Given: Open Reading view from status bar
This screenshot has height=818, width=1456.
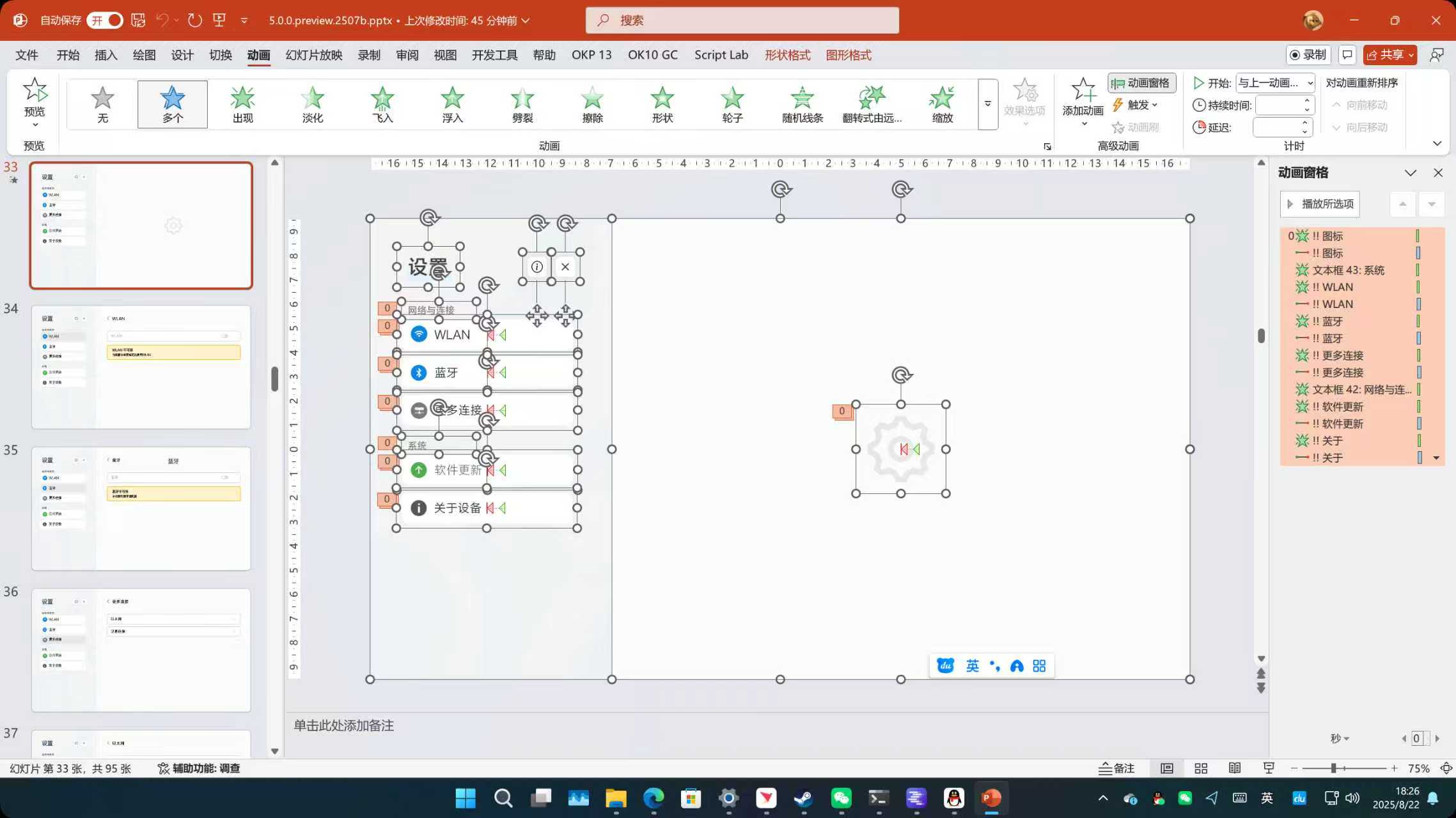Looking at the screenshot, I should pyautogui.click(x=1235, y=768).
